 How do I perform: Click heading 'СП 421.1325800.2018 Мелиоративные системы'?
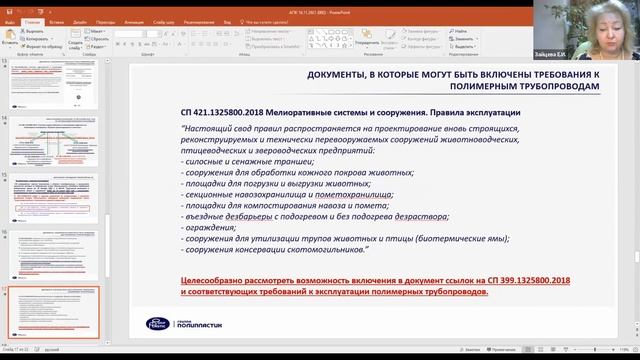pyautogui.click(x=350, y=112)
